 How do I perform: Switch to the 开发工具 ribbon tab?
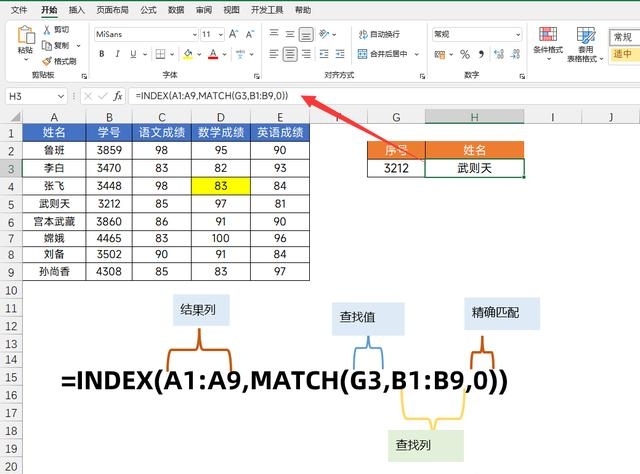click(x=267, y=10)
